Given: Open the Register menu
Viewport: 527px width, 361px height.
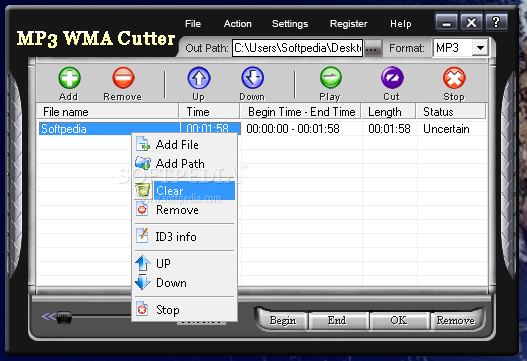Looking at the screenshot, I should (x=349, y=24).
